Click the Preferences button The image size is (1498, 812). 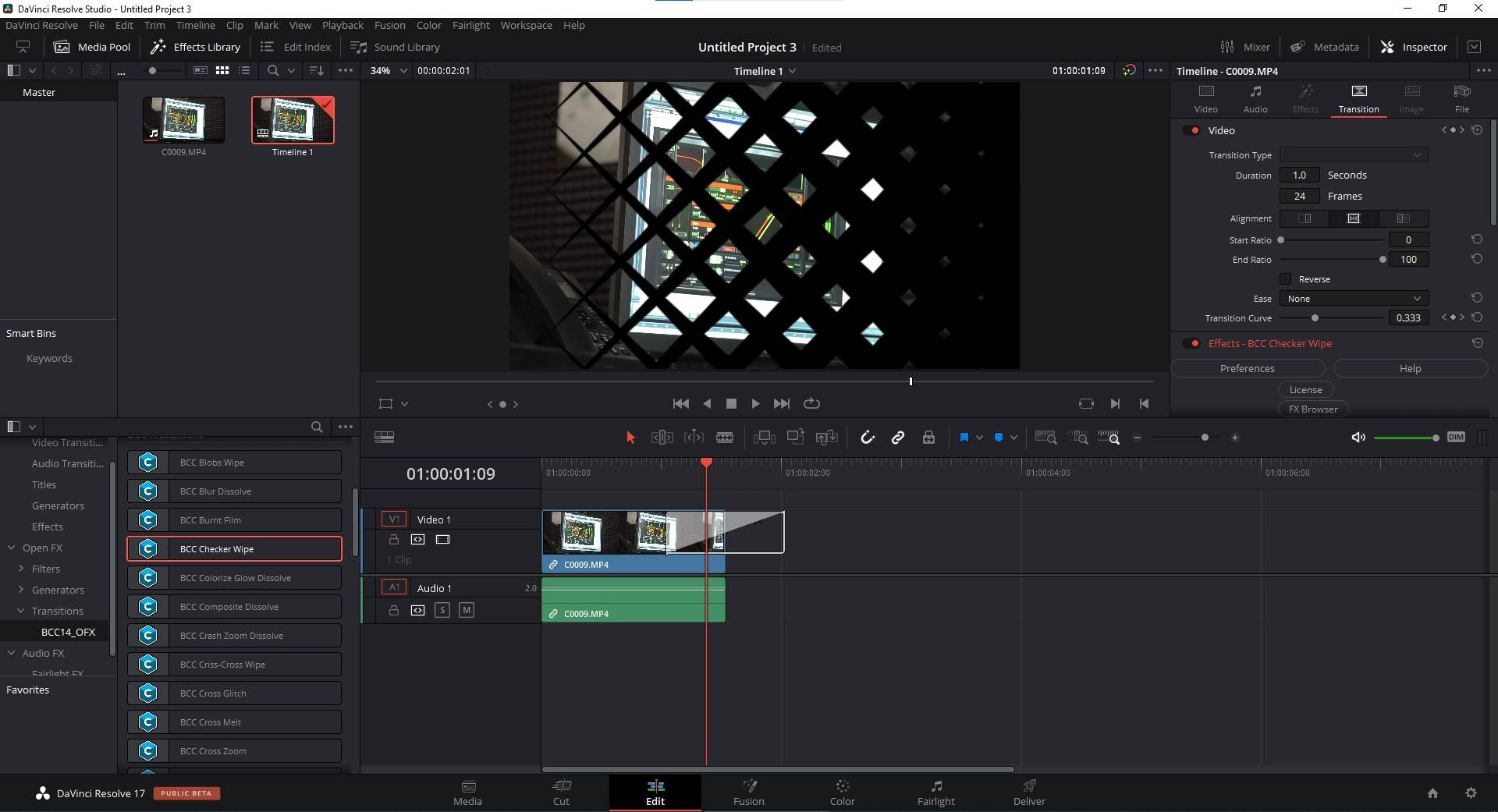click(1247, 368)
